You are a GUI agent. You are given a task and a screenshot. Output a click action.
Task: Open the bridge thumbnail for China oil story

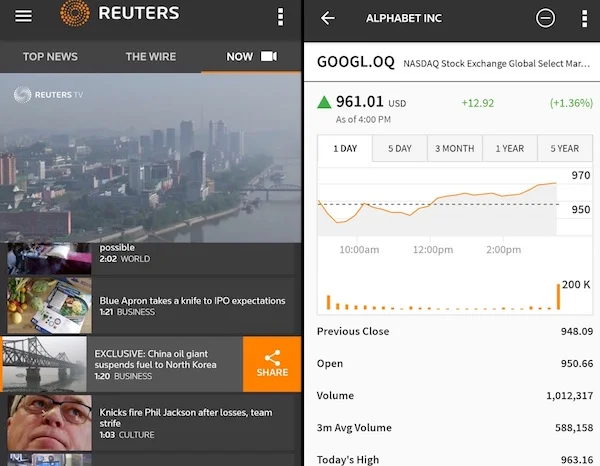(x=44, y=364)
